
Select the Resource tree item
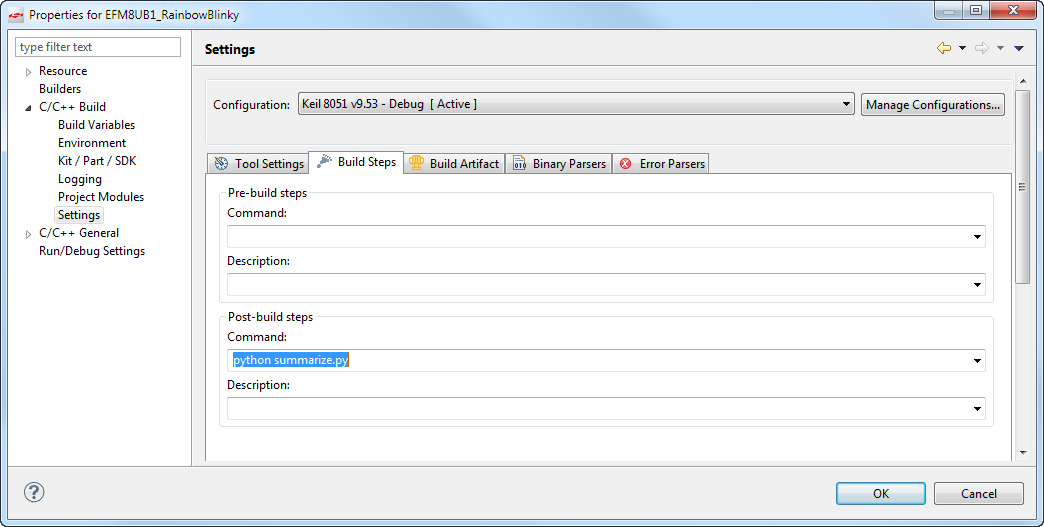coord(63,71)
